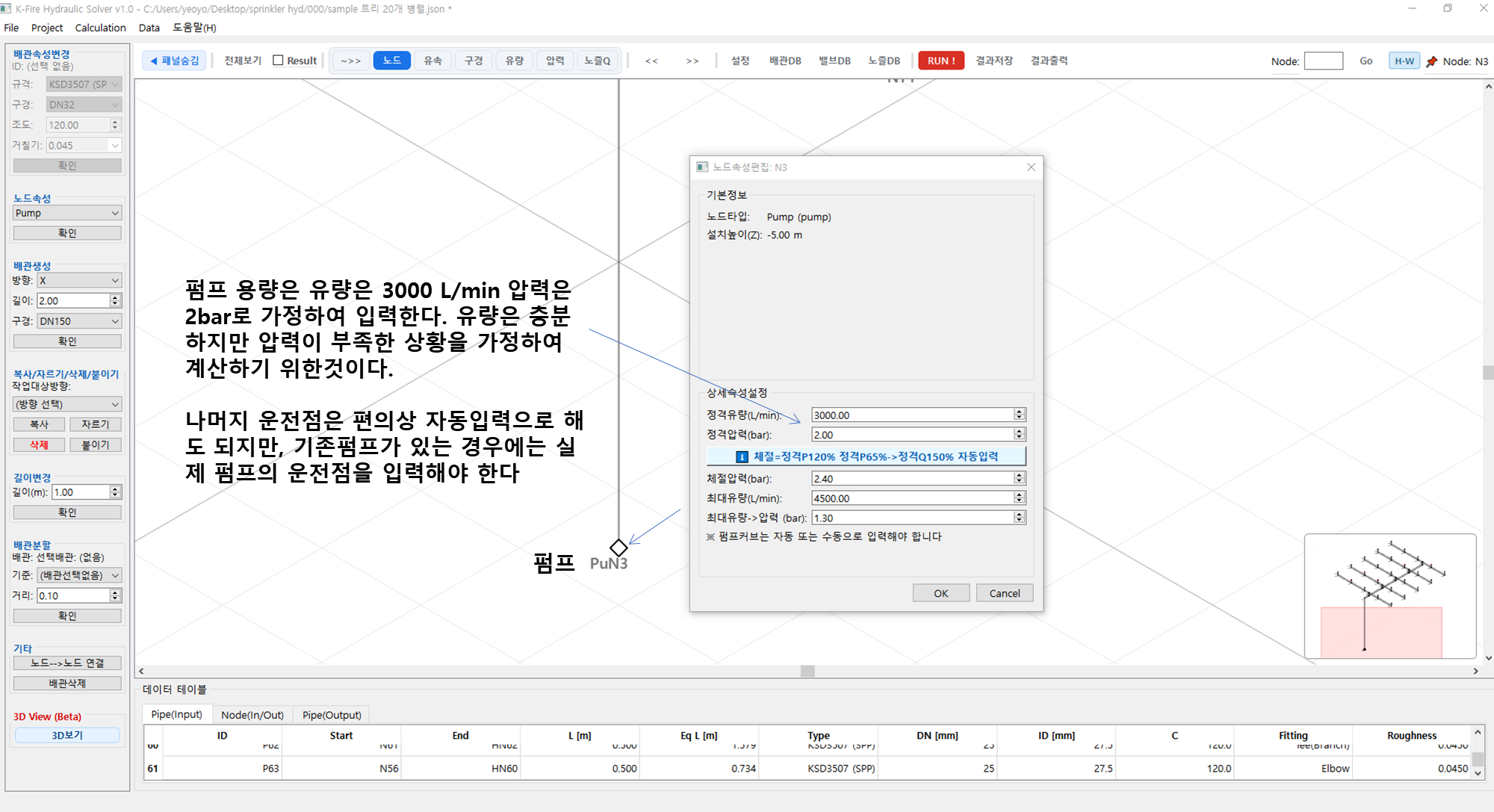
Task: Click the 3D보기 button
Action: (67, 735)
